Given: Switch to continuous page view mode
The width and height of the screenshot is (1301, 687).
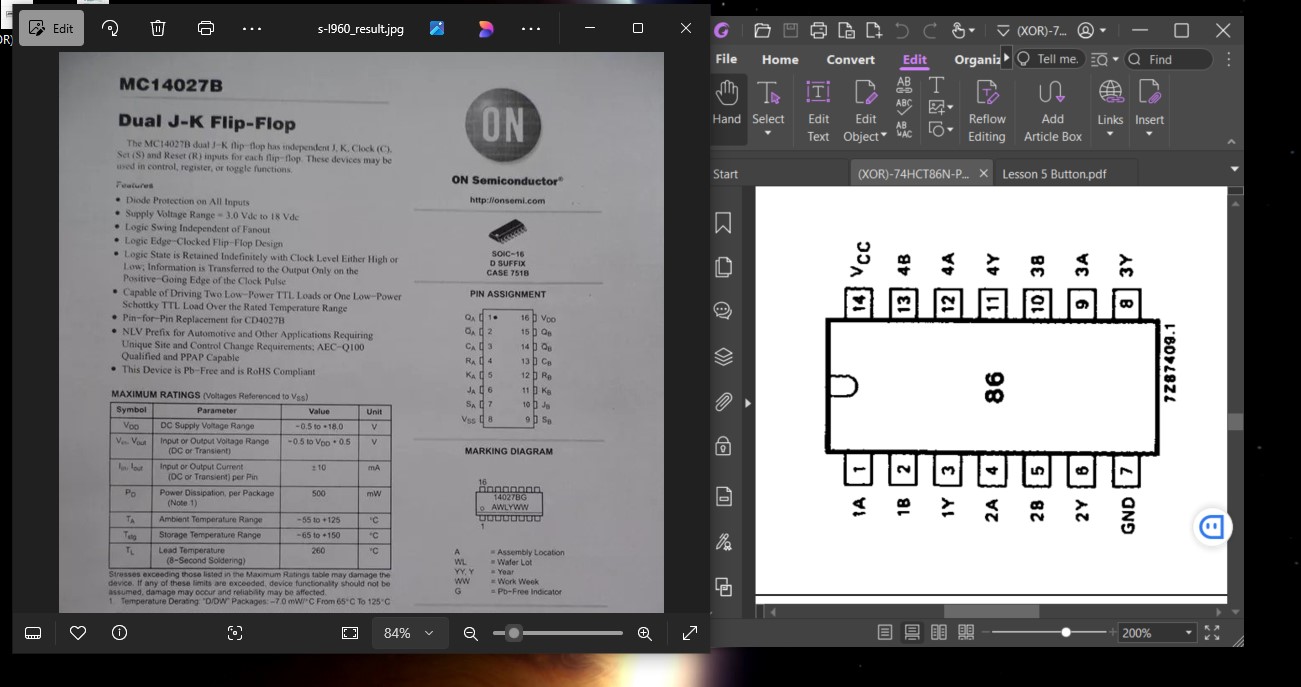Looking at the screenshot, I should tap(912, 633).
